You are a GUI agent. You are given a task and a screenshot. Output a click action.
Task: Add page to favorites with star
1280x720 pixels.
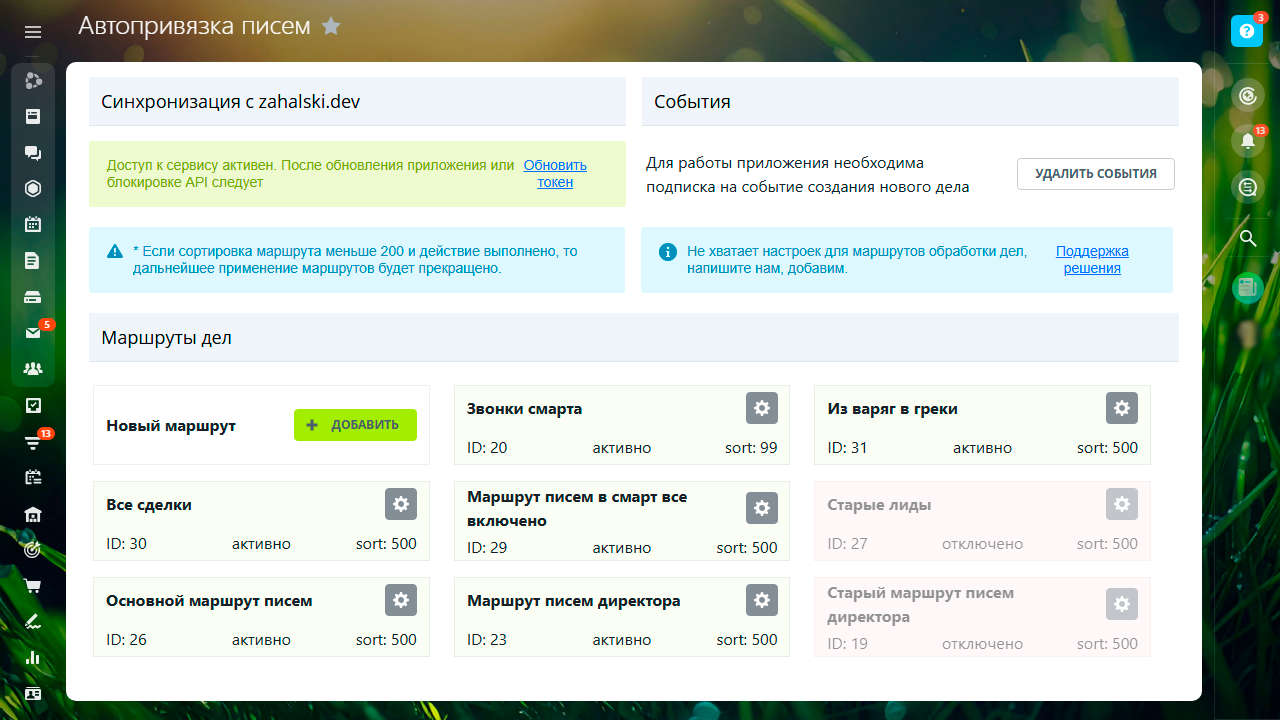[331, 26]
